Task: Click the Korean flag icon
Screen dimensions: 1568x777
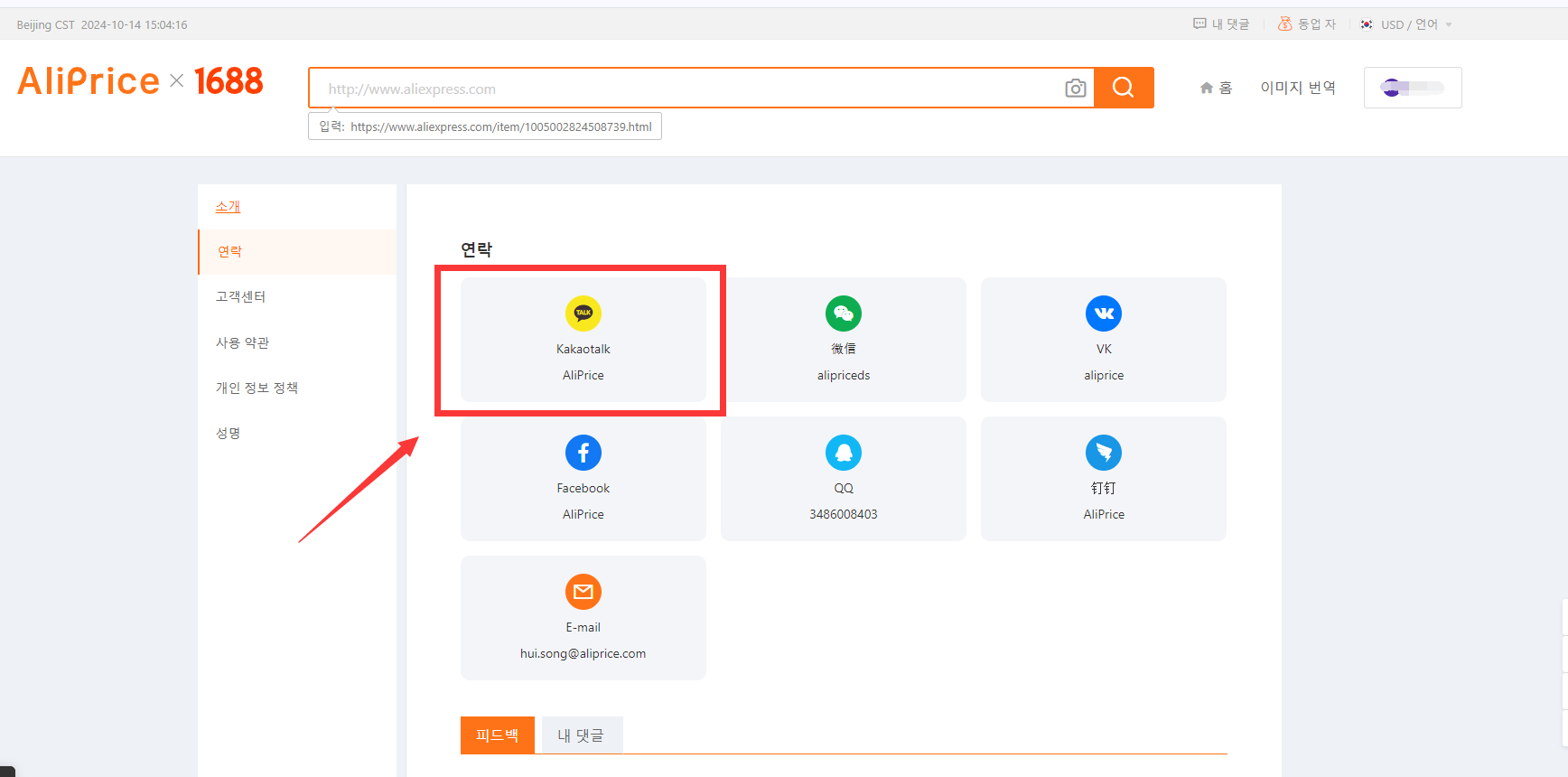Action: 1367,24
